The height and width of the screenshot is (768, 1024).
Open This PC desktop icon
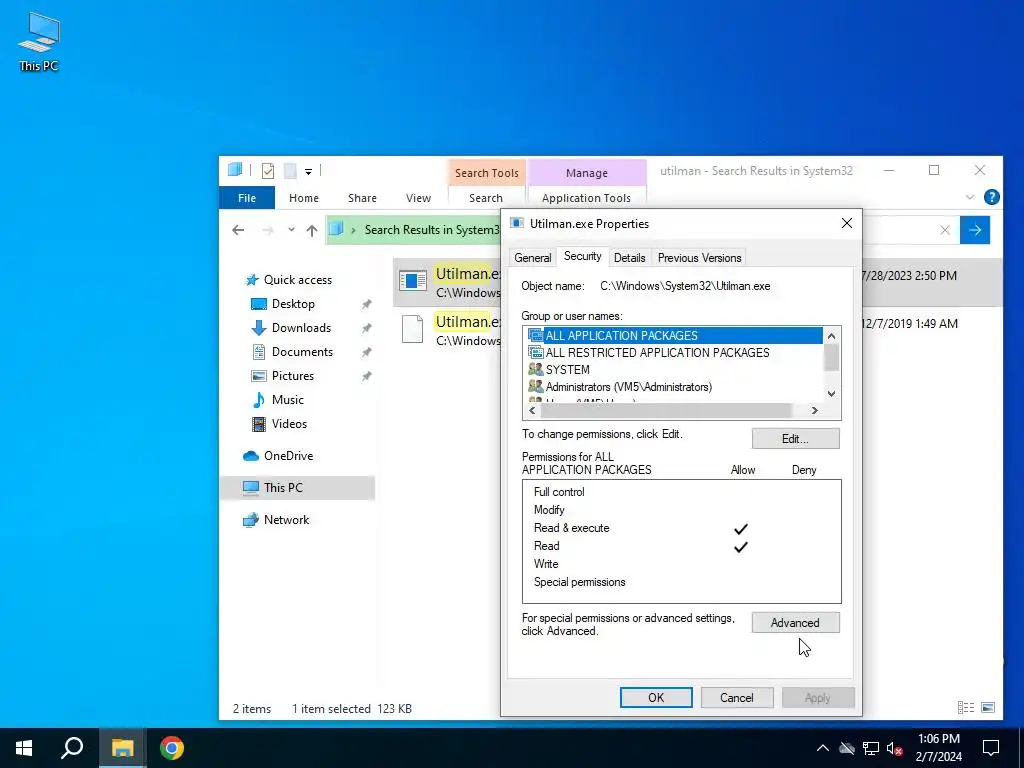39,42
